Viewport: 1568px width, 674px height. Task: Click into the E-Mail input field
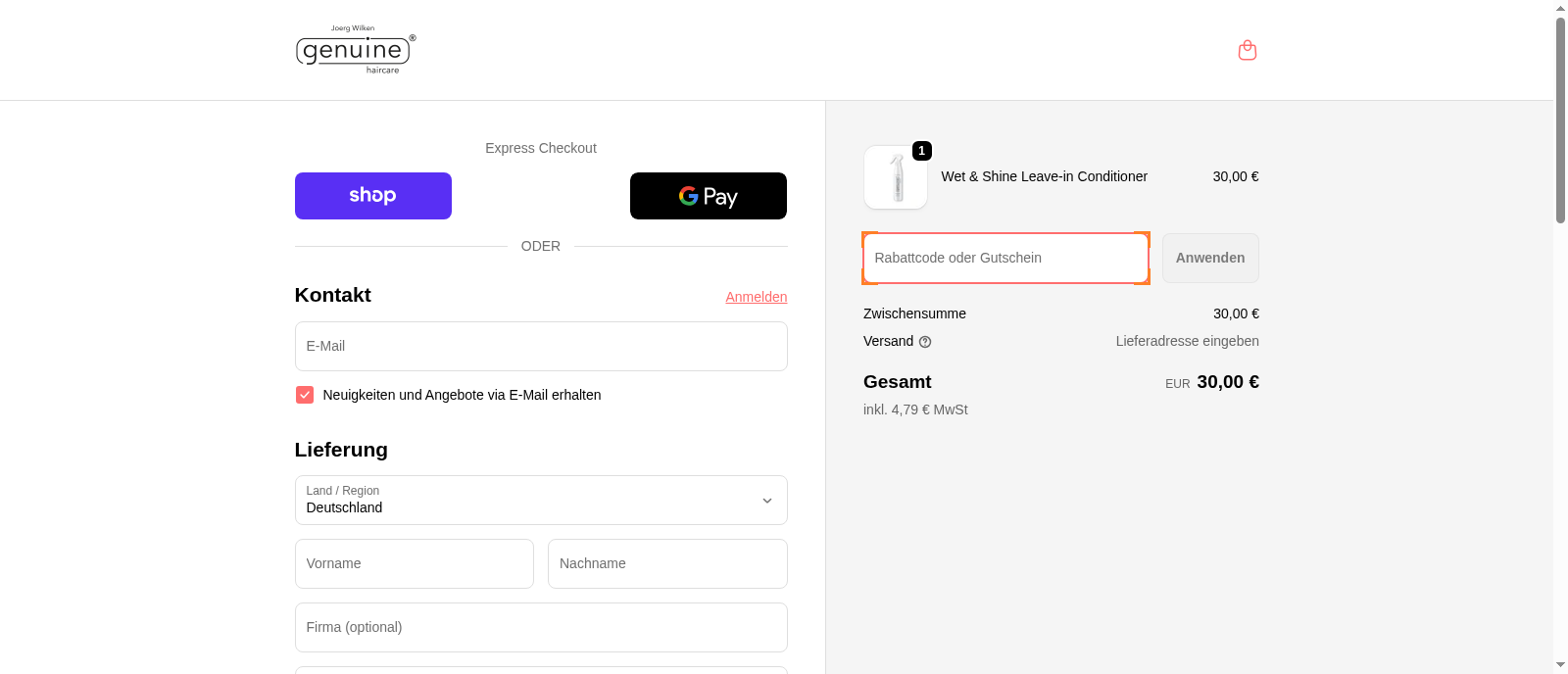(x=541, y=346)
